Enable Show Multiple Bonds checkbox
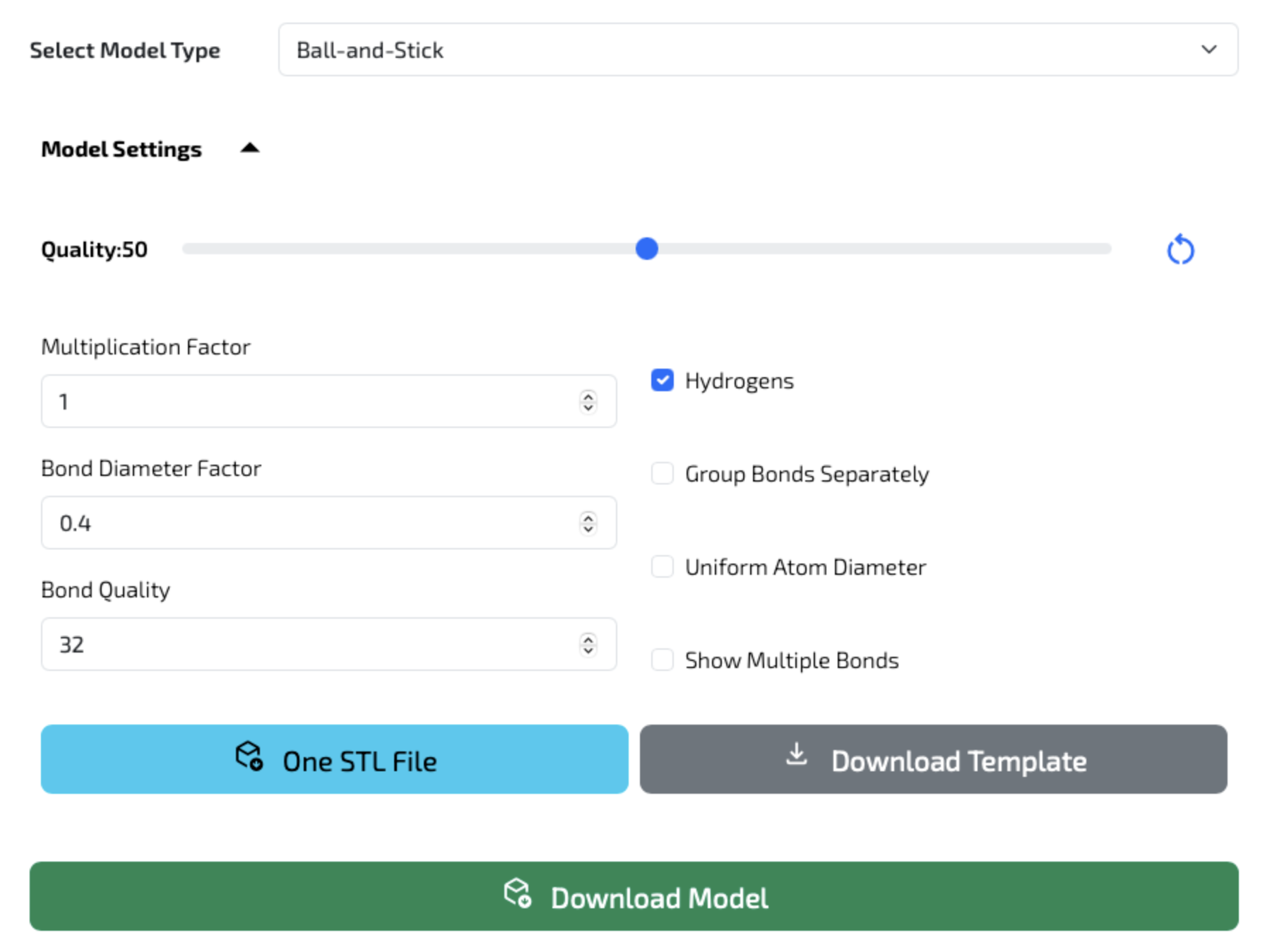The image size is (1265, 952). click(663, 660)
